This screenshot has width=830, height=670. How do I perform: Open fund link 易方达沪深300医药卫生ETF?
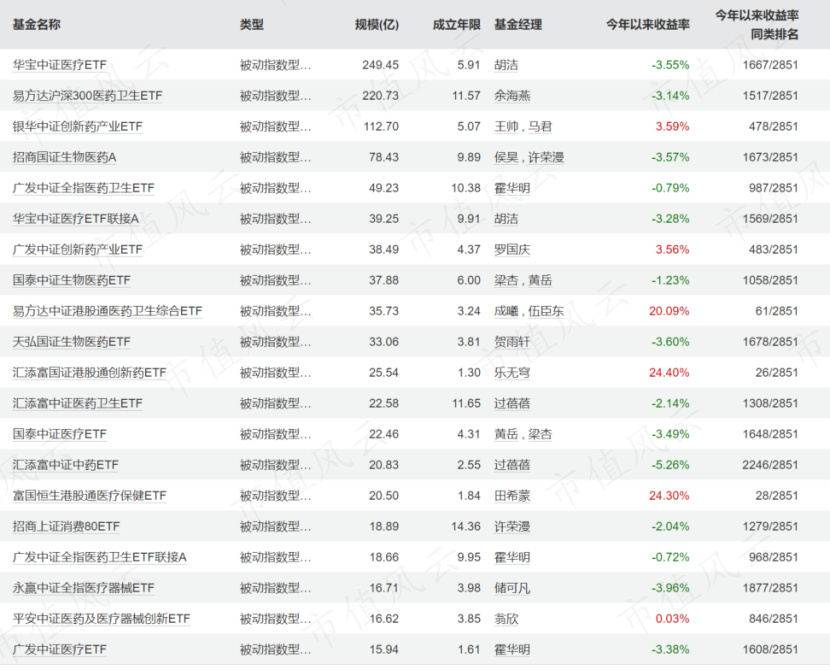[87, 96]
